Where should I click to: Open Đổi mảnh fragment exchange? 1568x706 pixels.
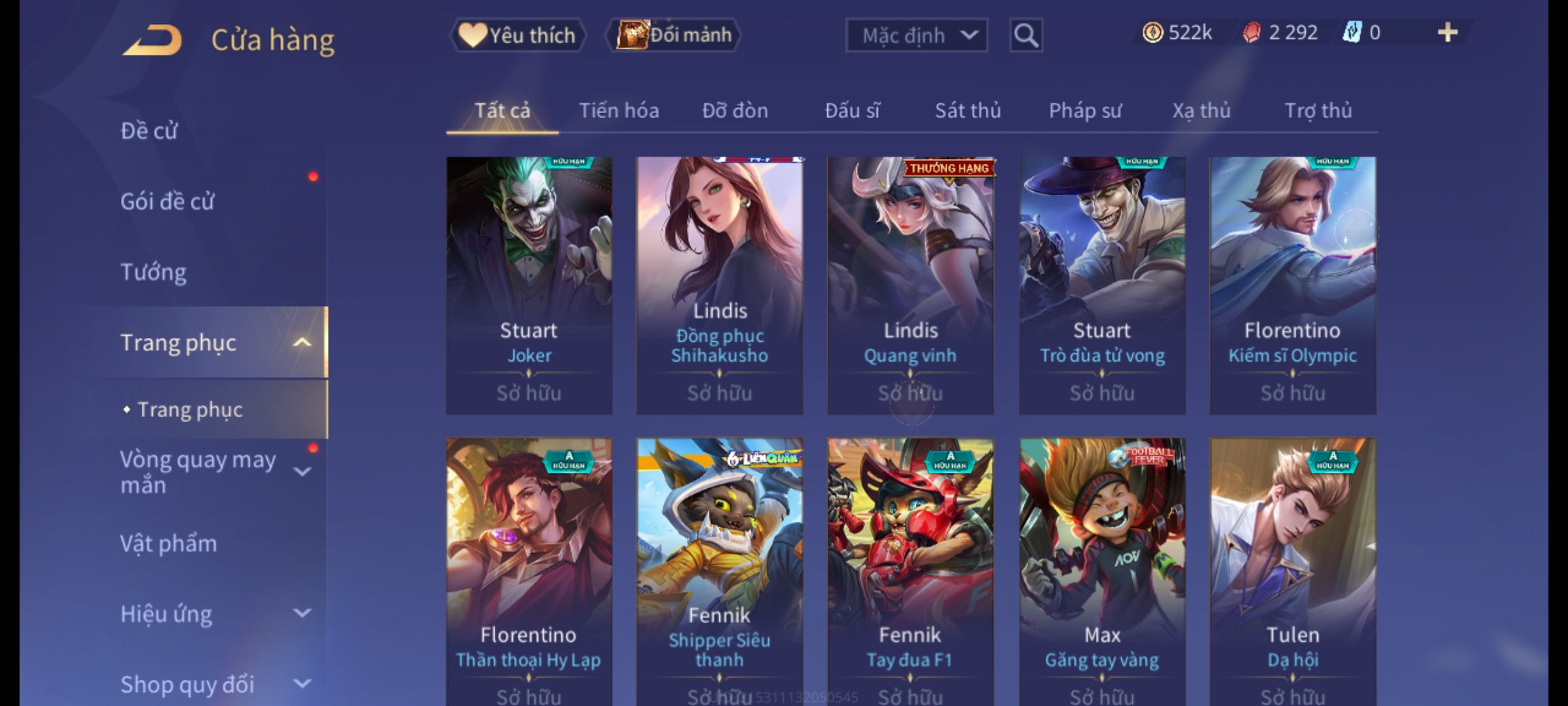pos(674,35)
